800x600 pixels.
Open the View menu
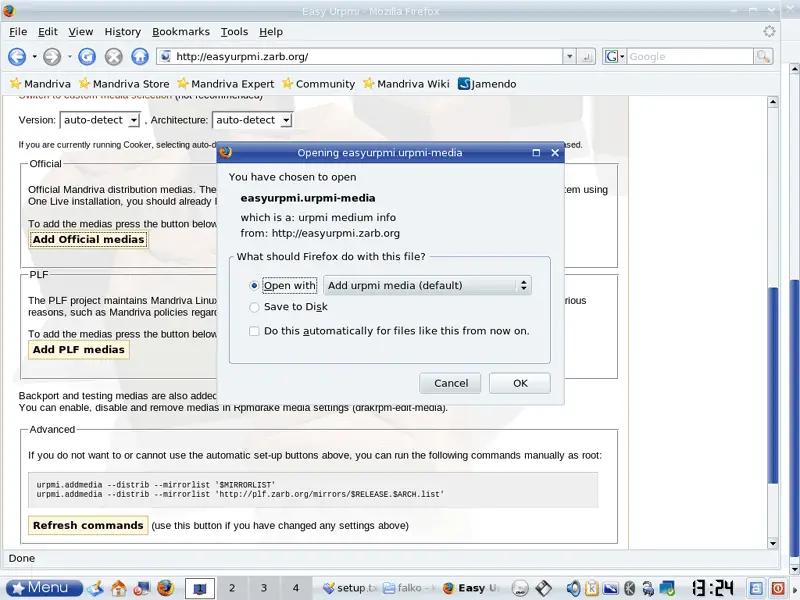point(81,32)
